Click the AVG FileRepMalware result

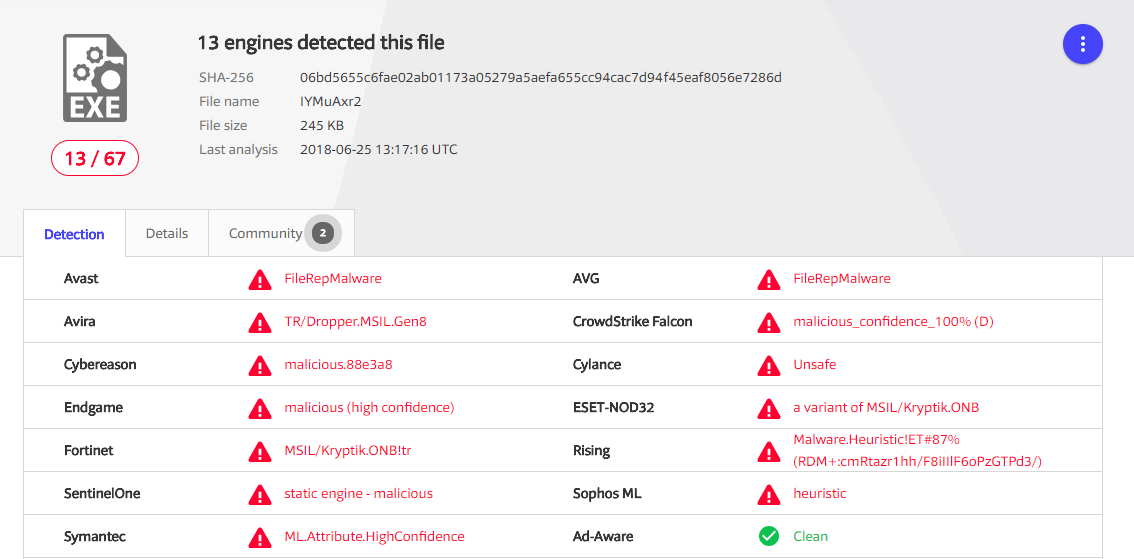(842, 278)
